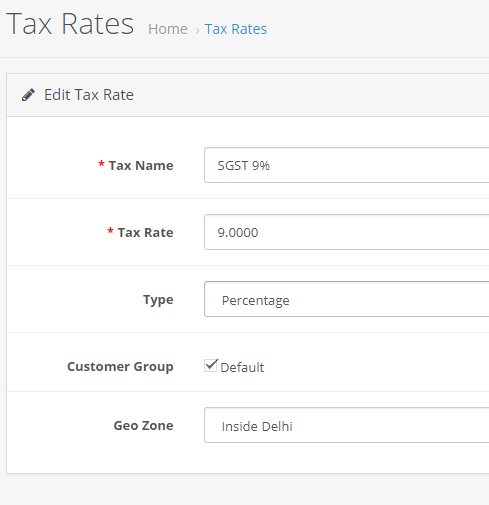Click the Edit Tax Rate panel heading

point(89,95)
